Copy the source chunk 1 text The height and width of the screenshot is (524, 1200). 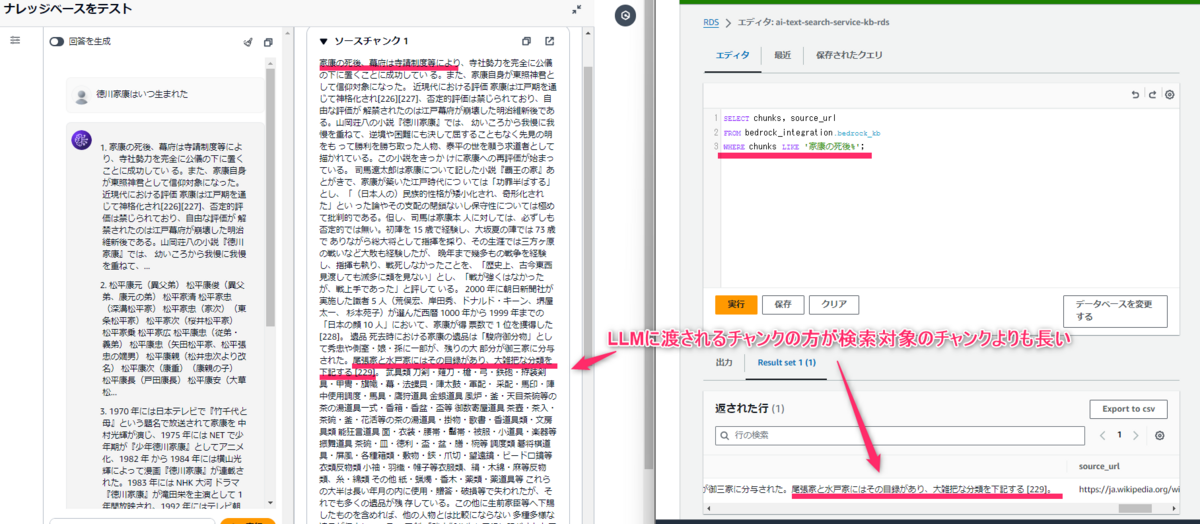(x=527, y=41)
